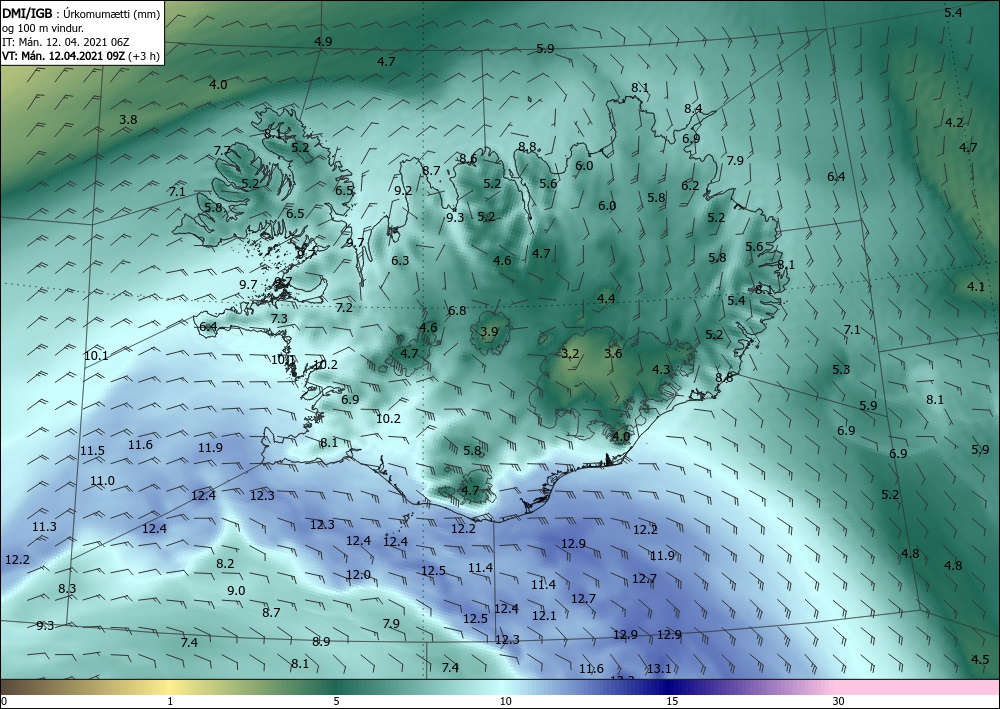Select the map value '3.8'
Screen dimensions: 1000x709
click(128, 119)
